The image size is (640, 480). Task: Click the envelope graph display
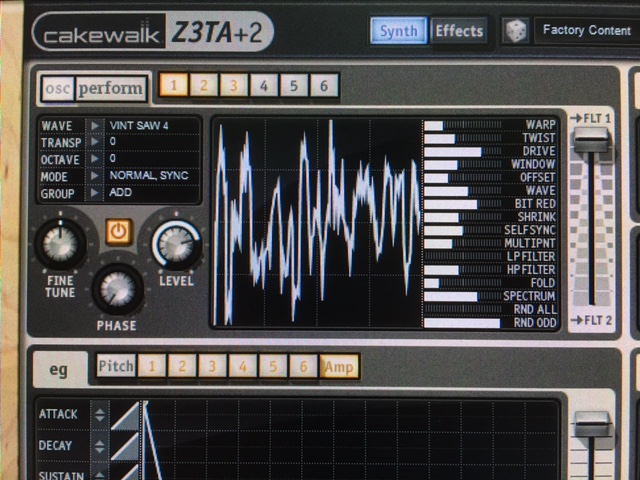[x=351, y=440]
